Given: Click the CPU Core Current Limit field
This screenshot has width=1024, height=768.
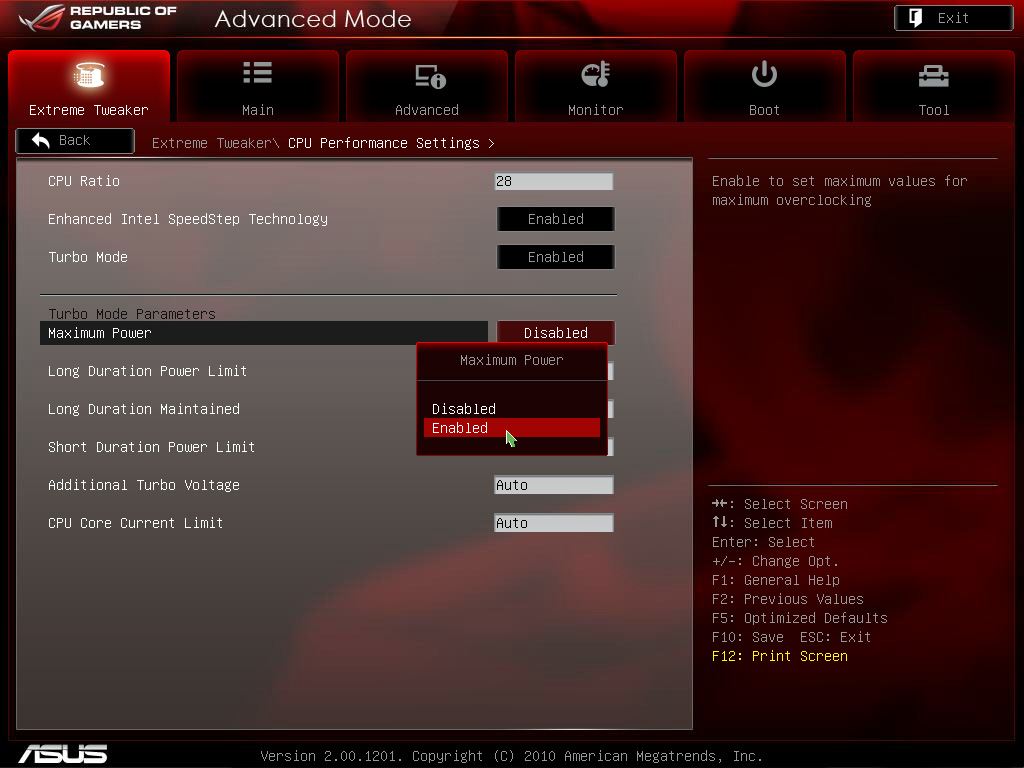Looking at the screenshot, I should pyautogui.click(x=553, y=523).
